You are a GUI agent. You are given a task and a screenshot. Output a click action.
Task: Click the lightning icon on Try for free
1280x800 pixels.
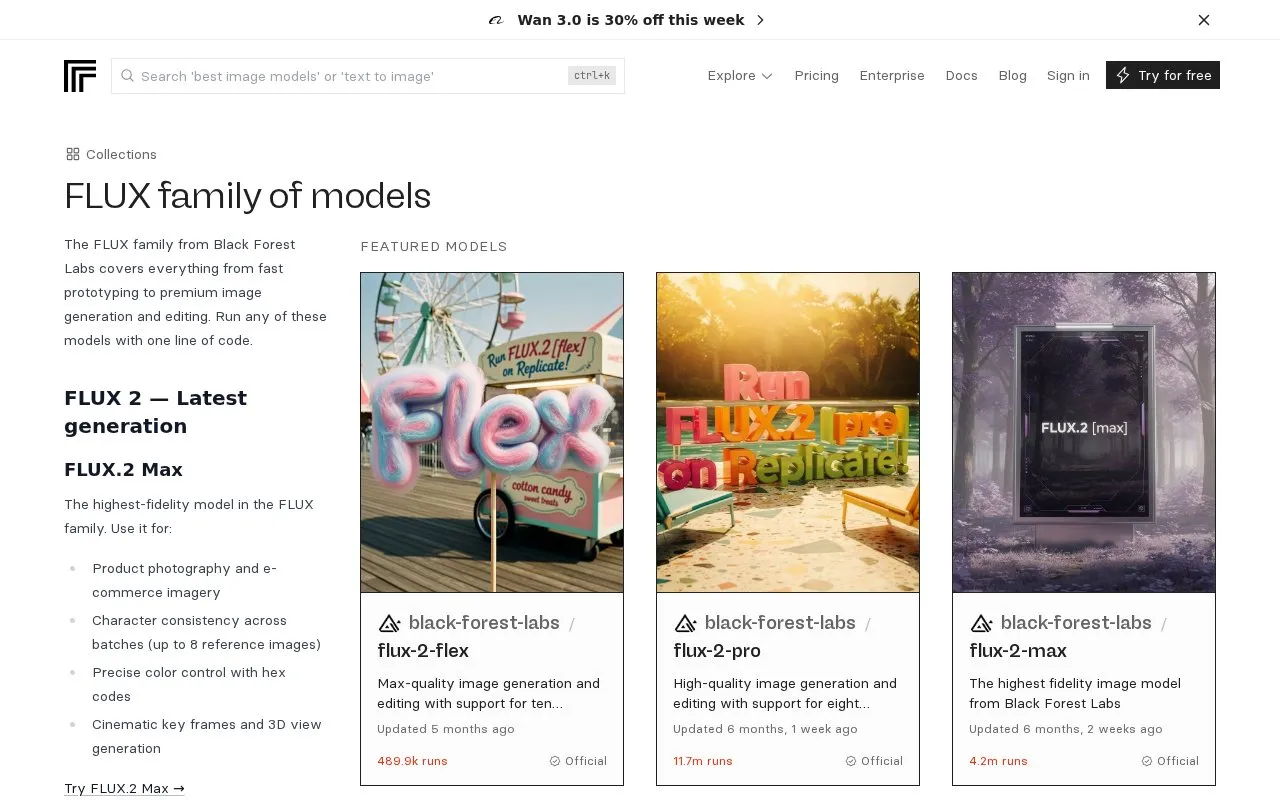click(x=1123, y=75)
